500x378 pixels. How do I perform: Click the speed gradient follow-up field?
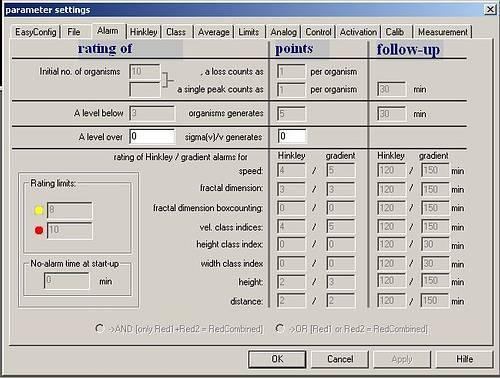(x=435, y=170)
